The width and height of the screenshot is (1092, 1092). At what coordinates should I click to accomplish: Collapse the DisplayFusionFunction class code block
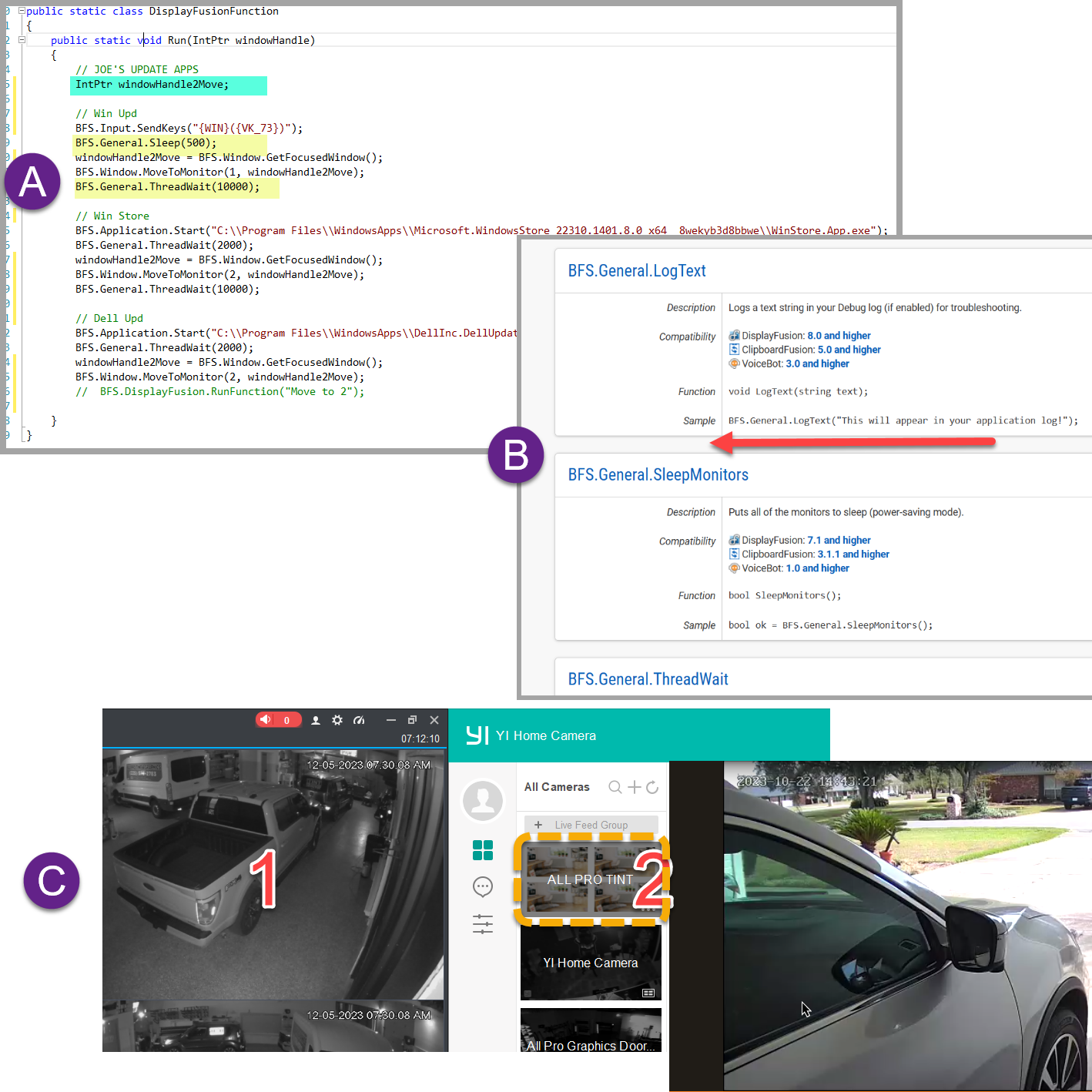point(22,11)
